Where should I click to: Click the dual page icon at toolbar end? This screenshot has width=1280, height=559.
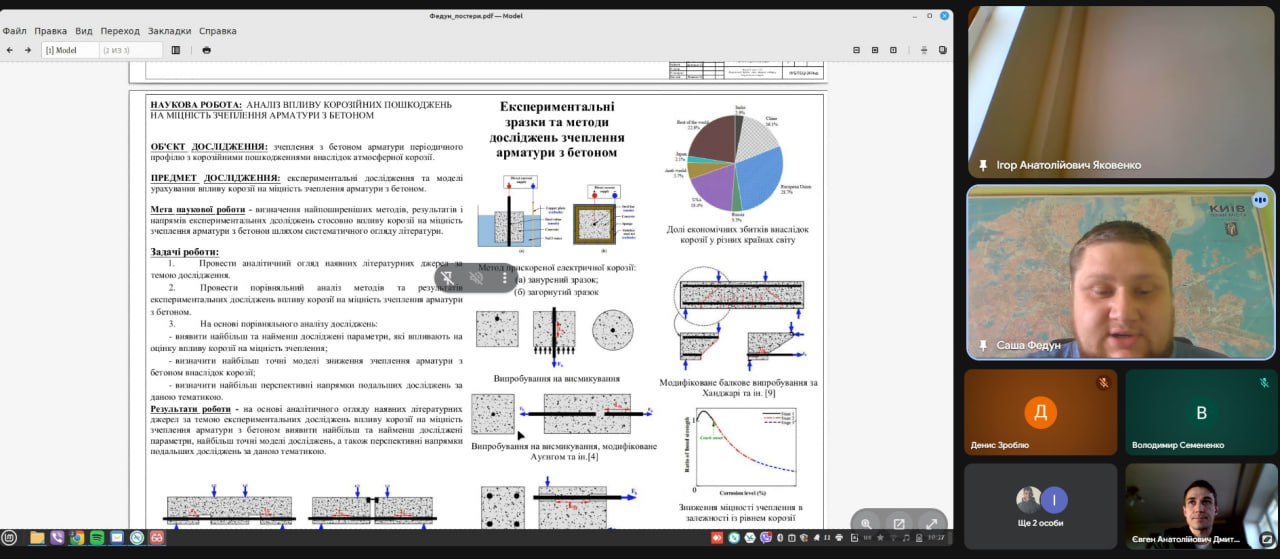click(942, 50)
